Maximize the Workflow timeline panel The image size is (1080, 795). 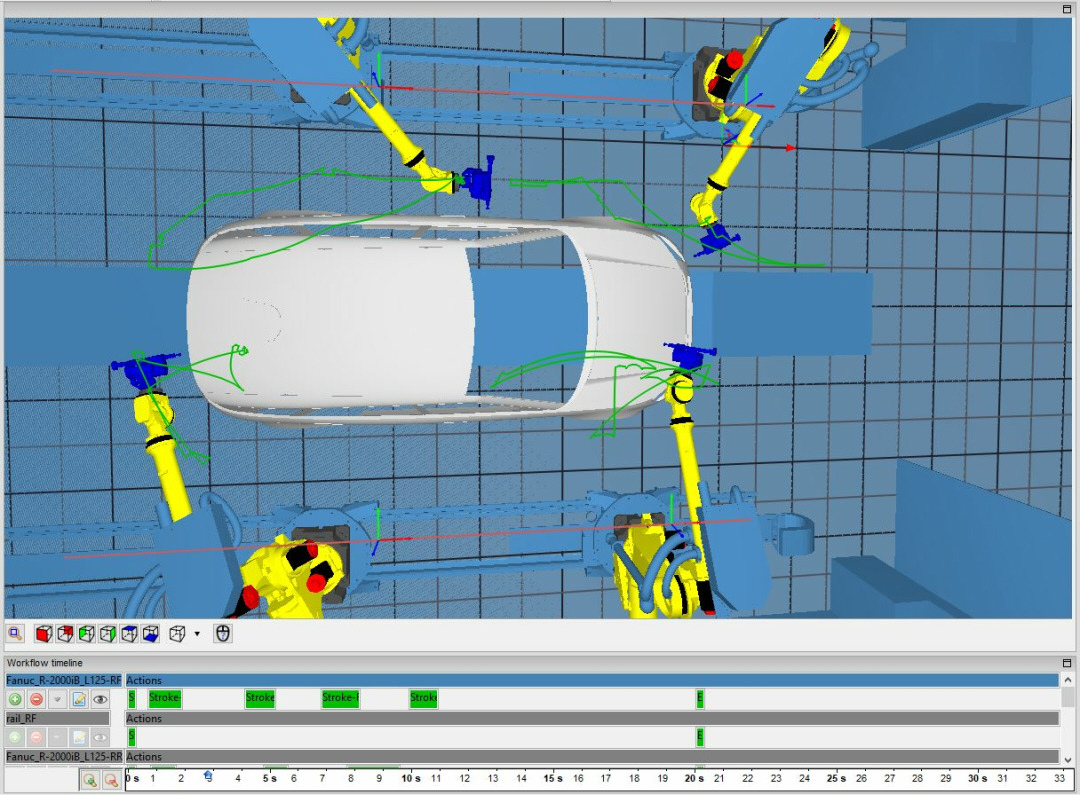tap(1067, 663)
